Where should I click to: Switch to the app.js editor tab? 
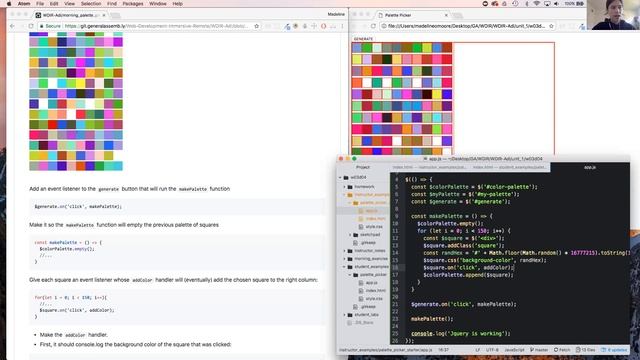(590, 167)
